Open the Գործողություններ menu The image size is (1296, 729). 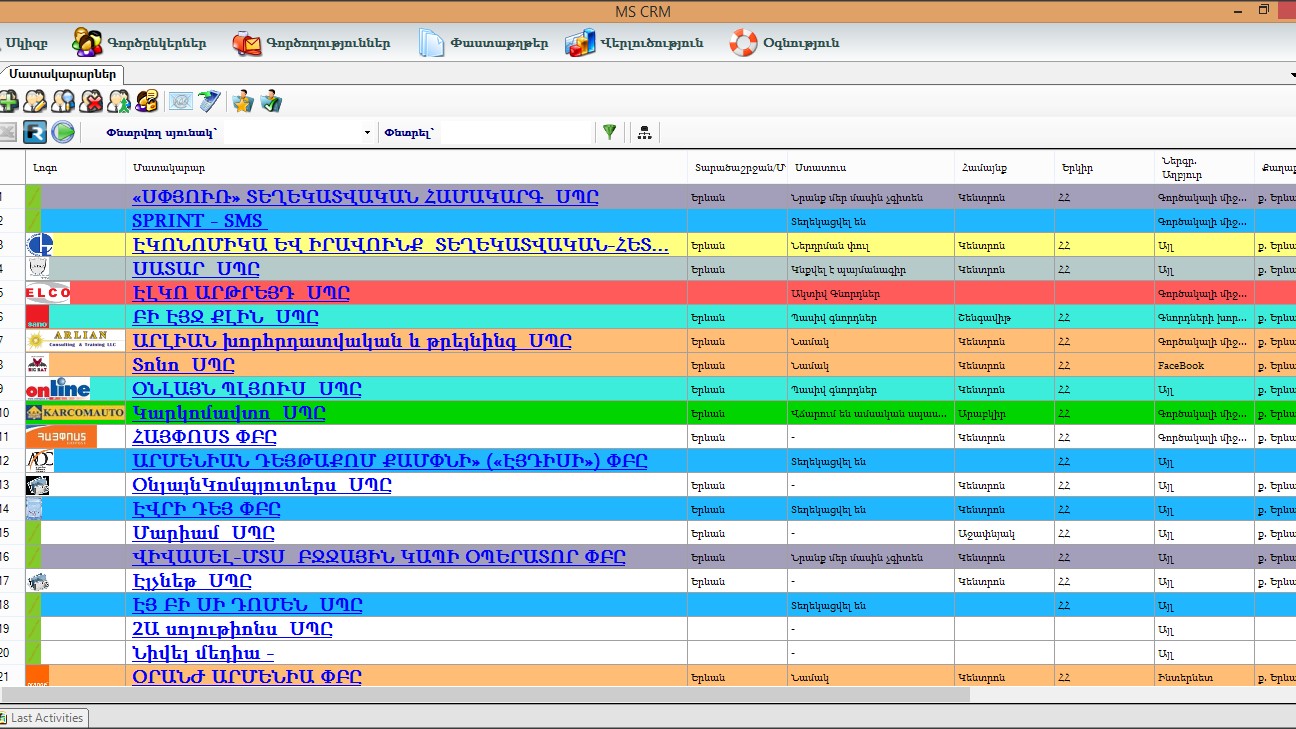coord(311,43)
